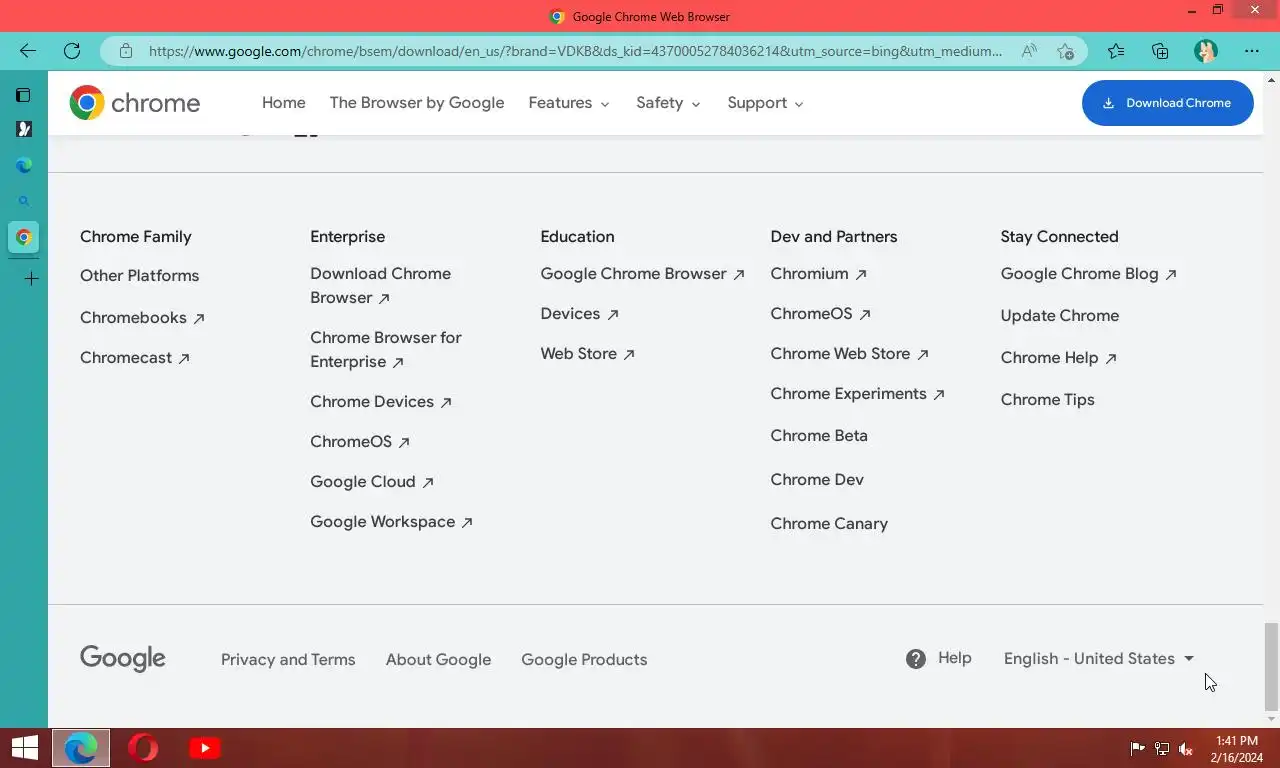
Task: Open tab actions icon in sidebar
Action: pos(23,95)
